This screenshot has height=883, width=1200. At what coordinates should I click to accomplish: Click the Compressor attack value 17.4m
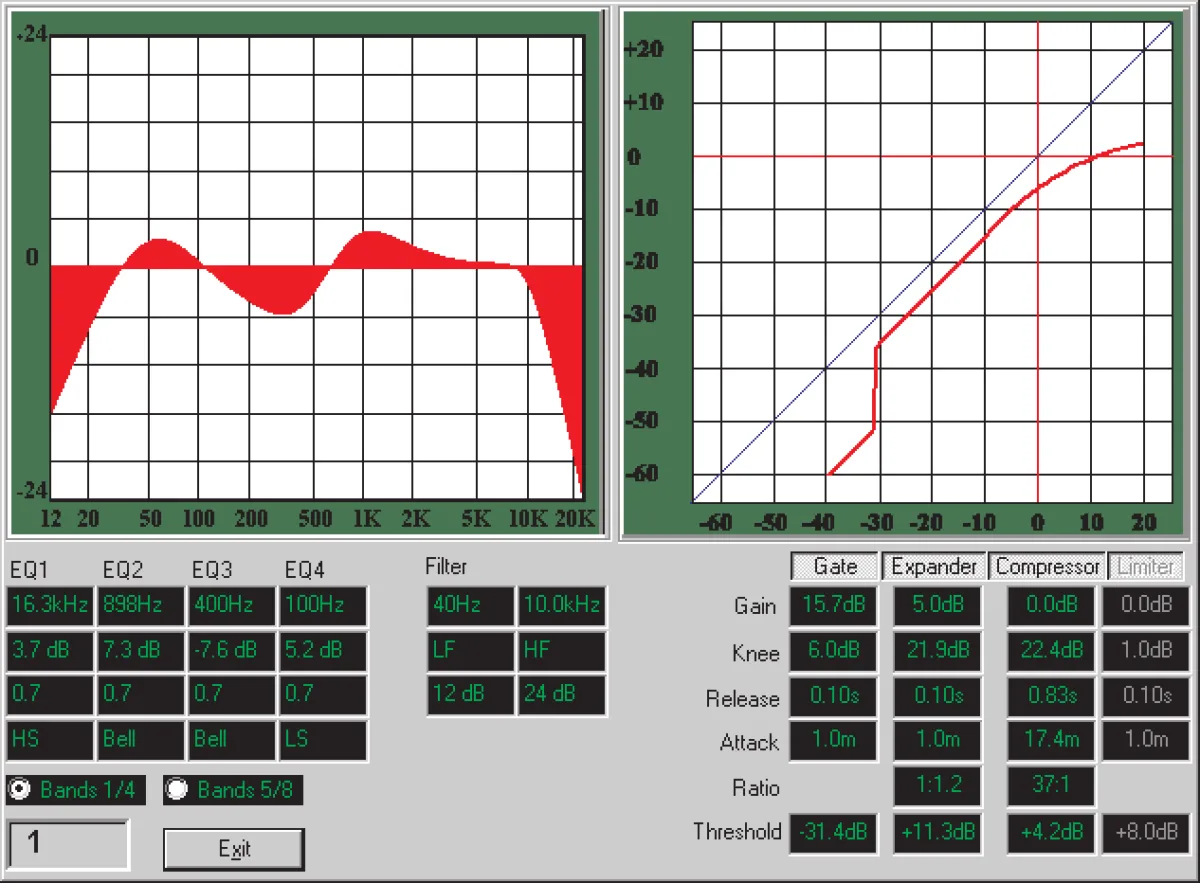coord(1051,740)
